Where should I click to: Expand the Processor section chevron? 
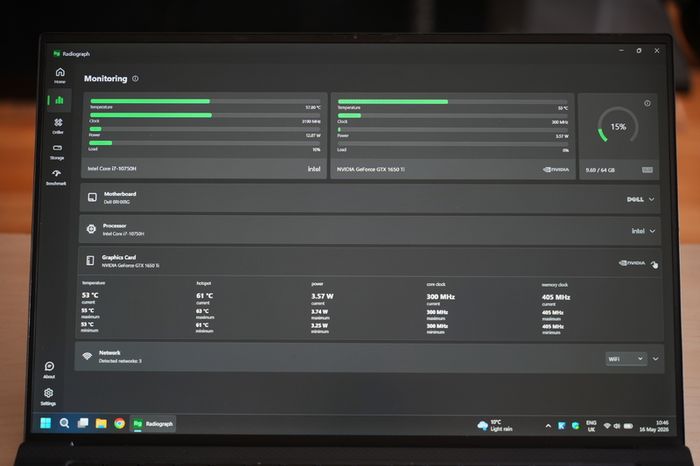pyautogui.click(x=652, y=231)
